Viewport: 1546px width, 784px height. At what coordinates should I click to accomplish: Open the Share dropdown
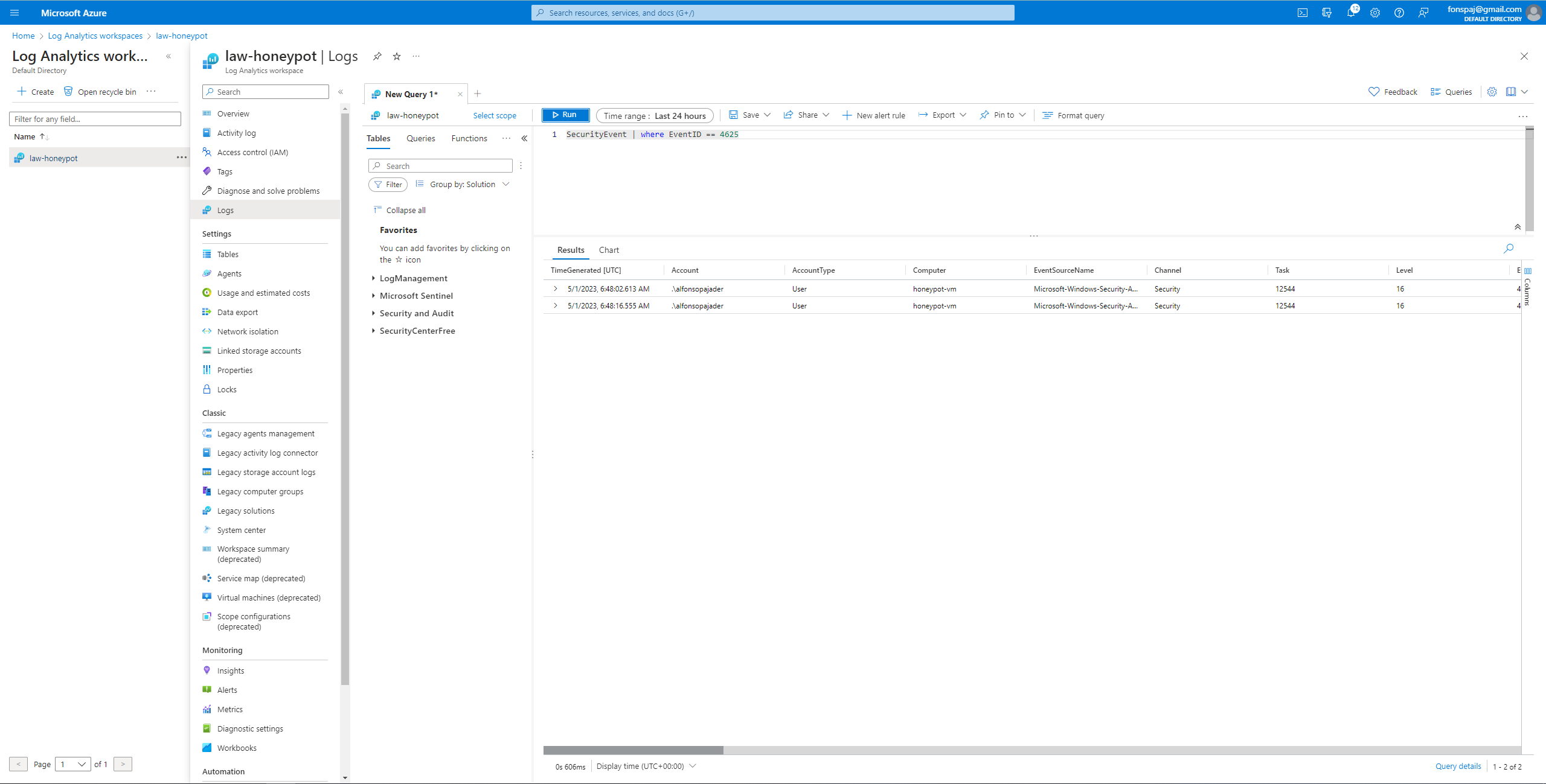pos(807,115)
